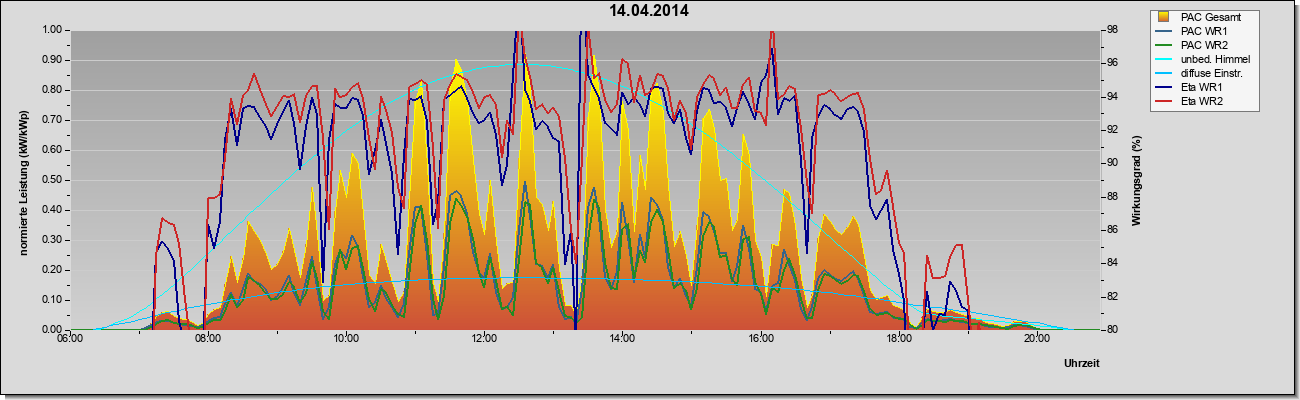Click the chart title 14.04.2014
The height and width of the screenshot is (400, 1300).
click(650, 11)
